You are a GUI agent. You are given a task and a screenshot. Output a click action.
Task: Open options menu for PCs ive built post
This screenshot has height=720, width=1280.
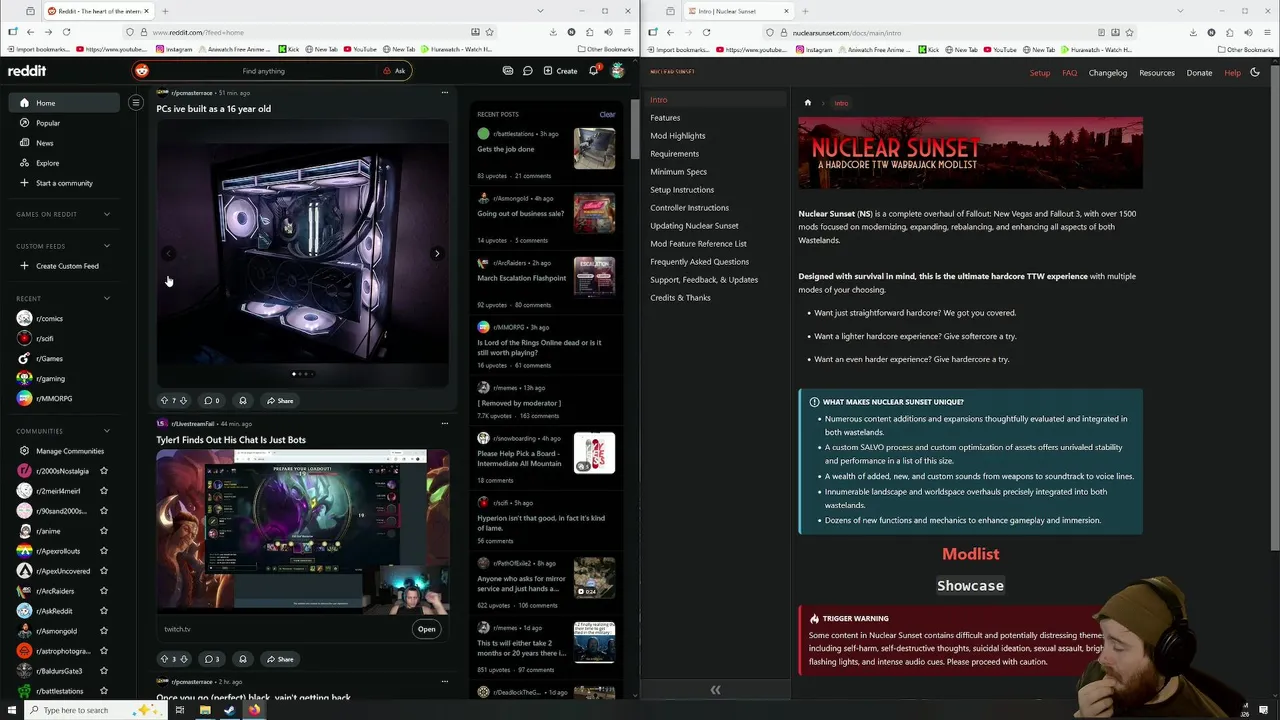click(445, 93)
